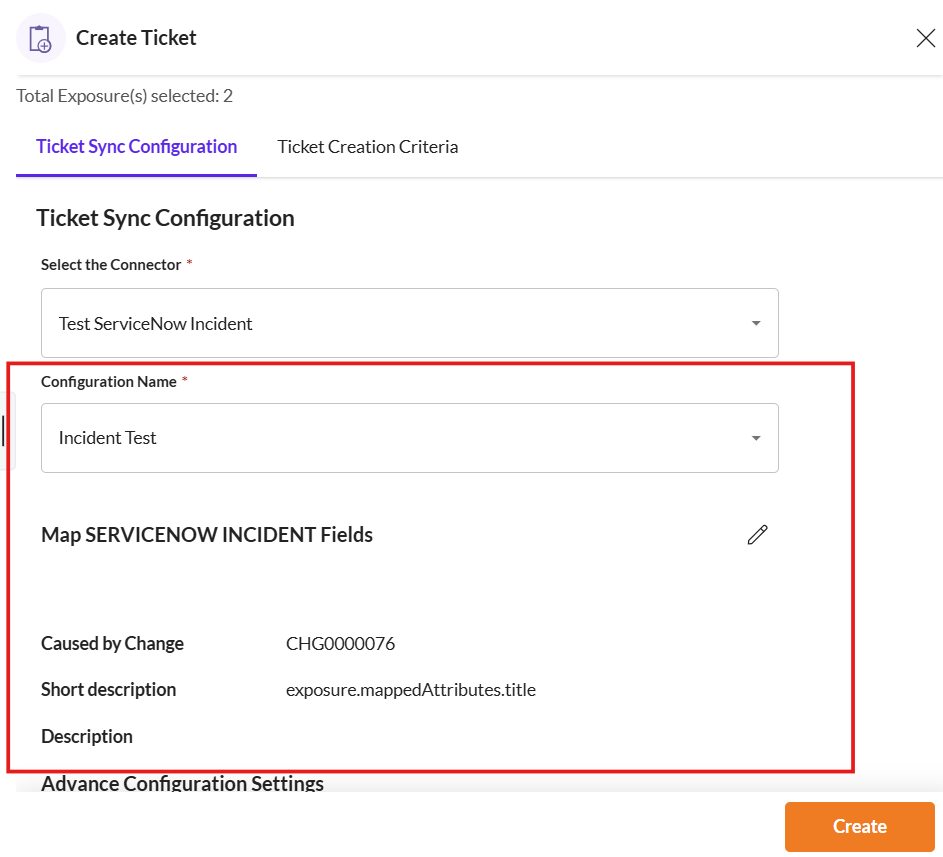943x857 pixels.
Task: Click the Create Ticket dialog title
Action: click(x=136, y=38)
